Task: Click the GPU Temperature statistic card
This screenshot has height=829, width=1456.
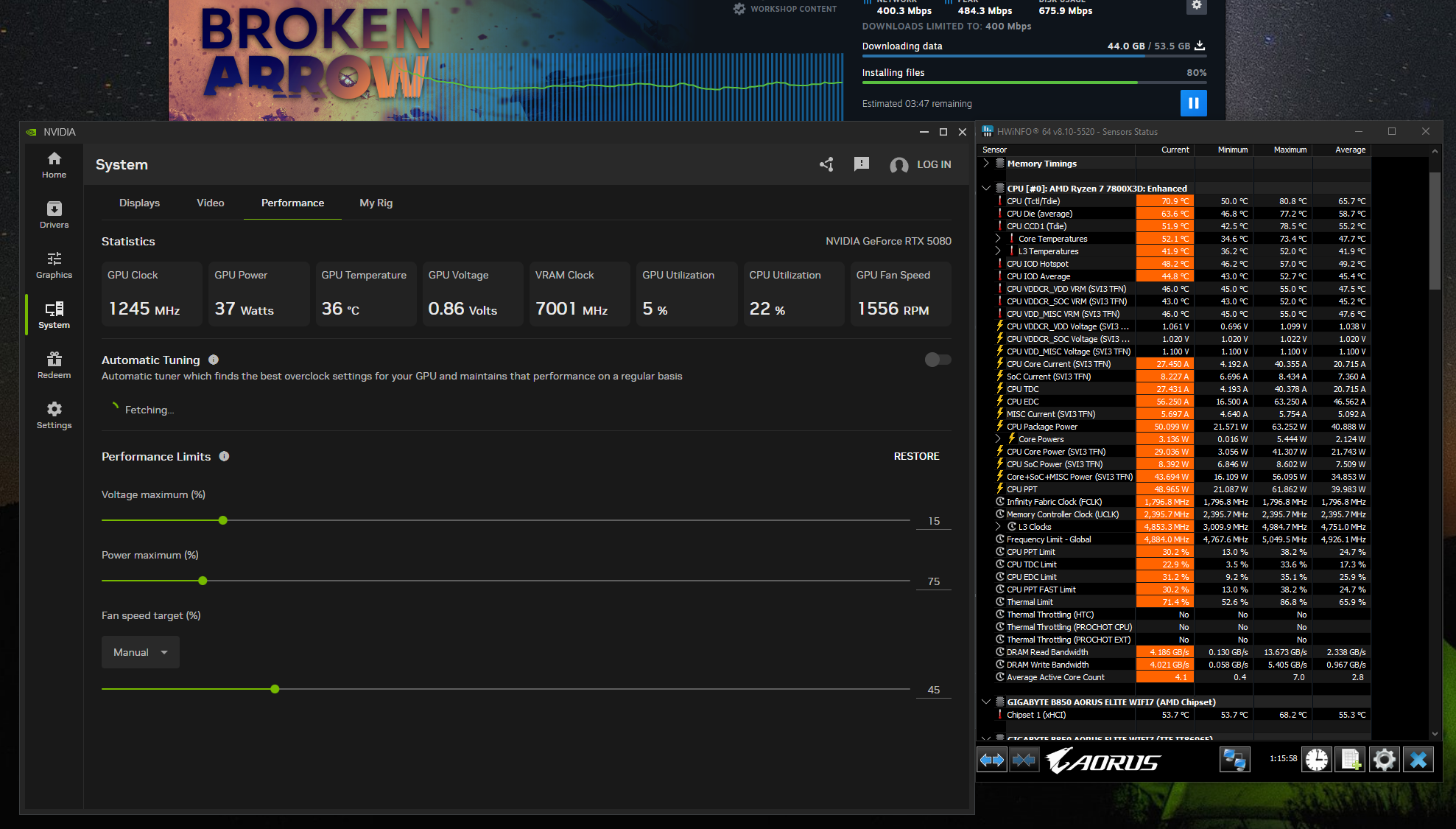Action: coord(365,294)
